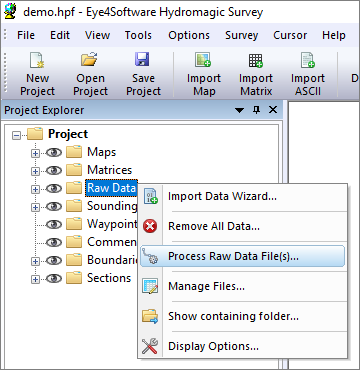Choose Show containing folder entry
The width and height of the screenshot is (360, 370).
tap(242, 316)
